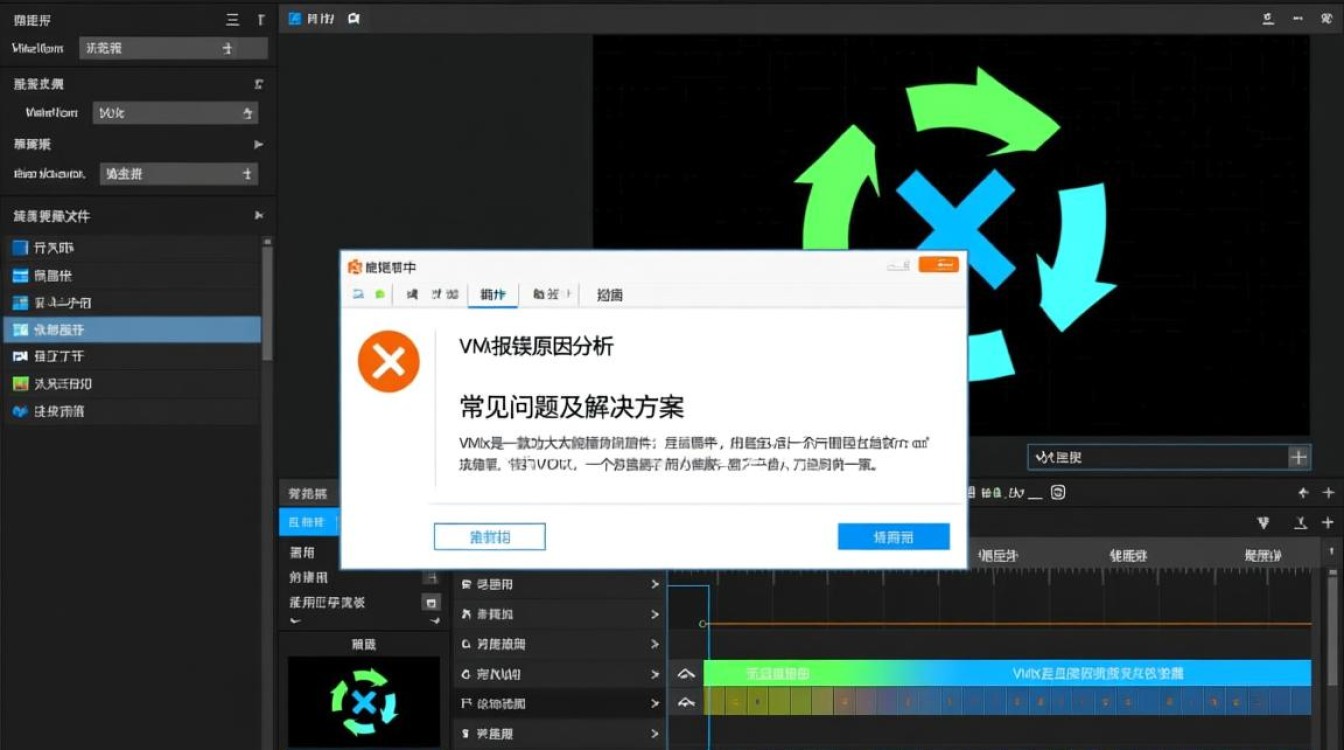Open the second dropdown with the arrow in left panel

coord(175,113)
